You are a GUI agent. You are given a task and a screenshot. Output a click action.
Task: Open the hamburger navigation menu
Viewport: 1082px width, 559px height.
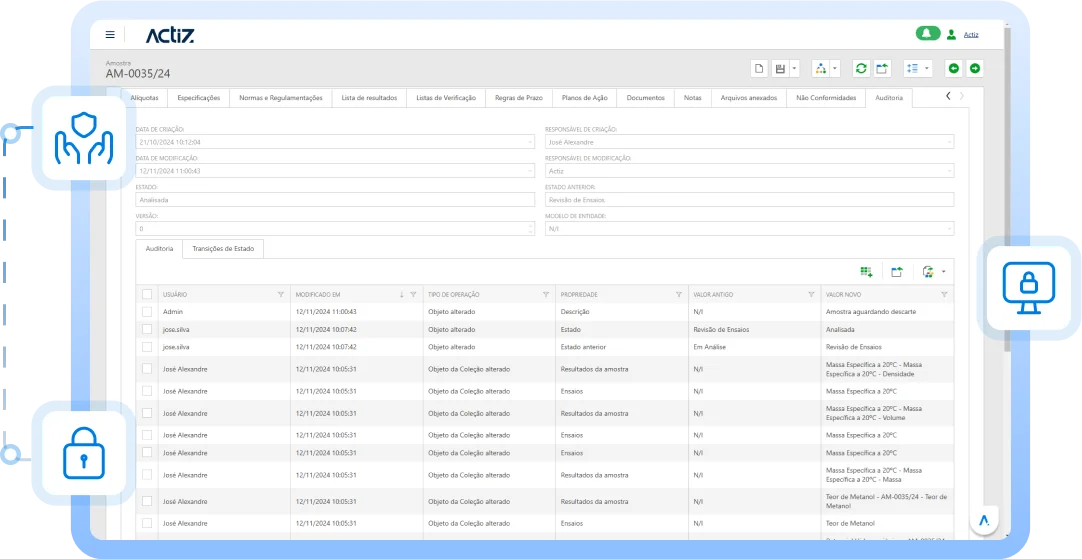coord(110,35)
